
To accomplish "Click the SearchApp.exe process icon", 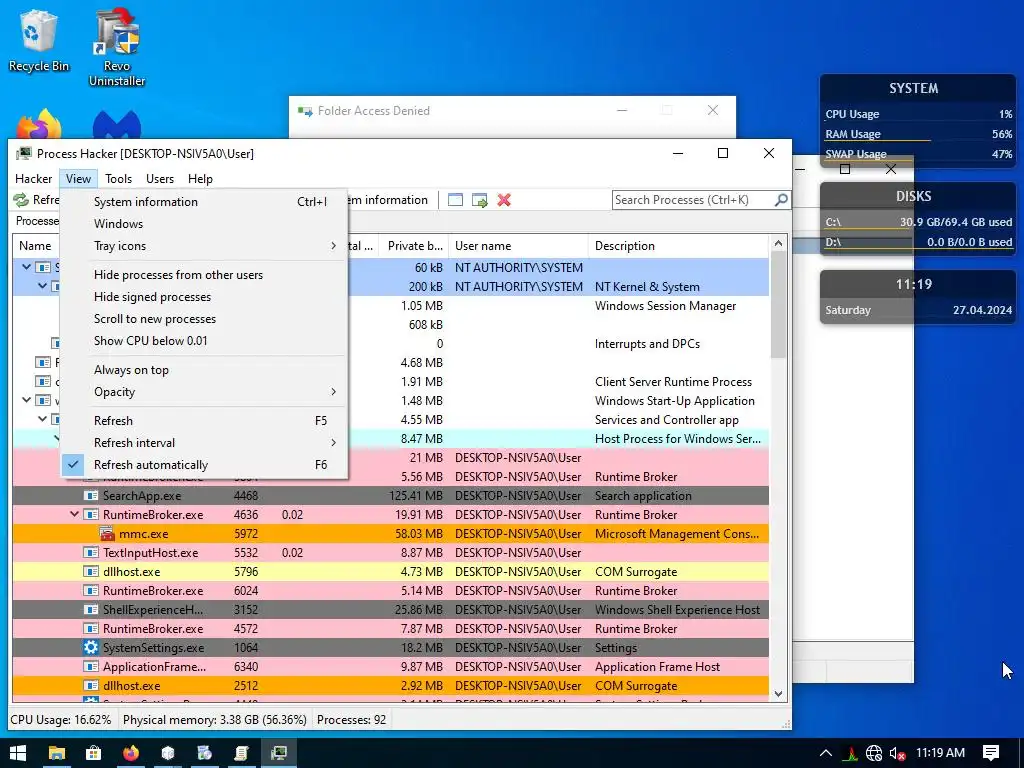I will click(x=91, y=496).
